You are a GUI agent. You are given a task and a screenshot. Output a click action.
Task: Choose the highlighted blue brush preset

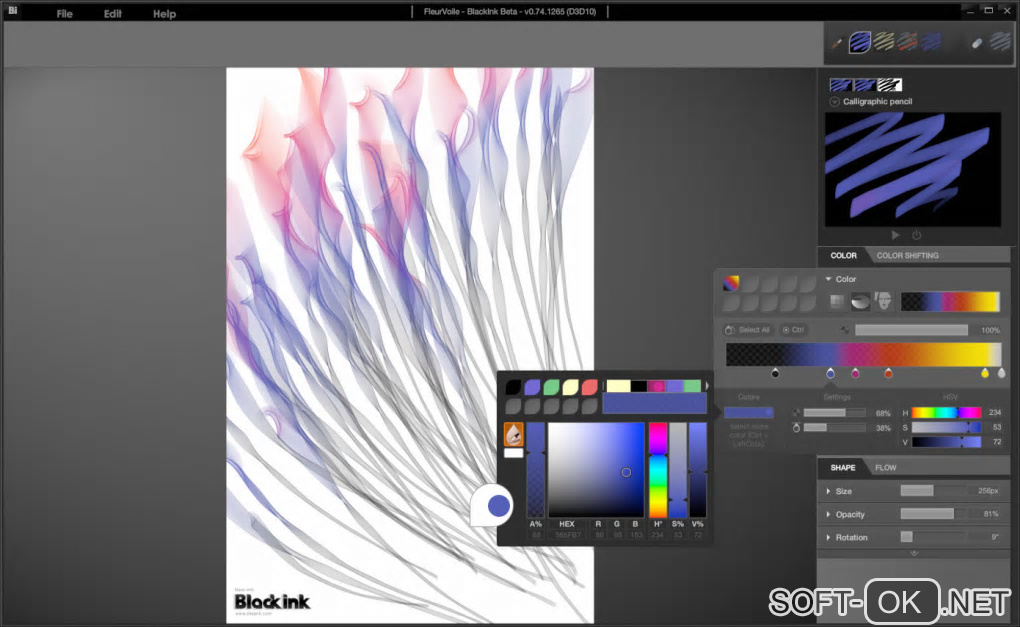pos(859,42)
